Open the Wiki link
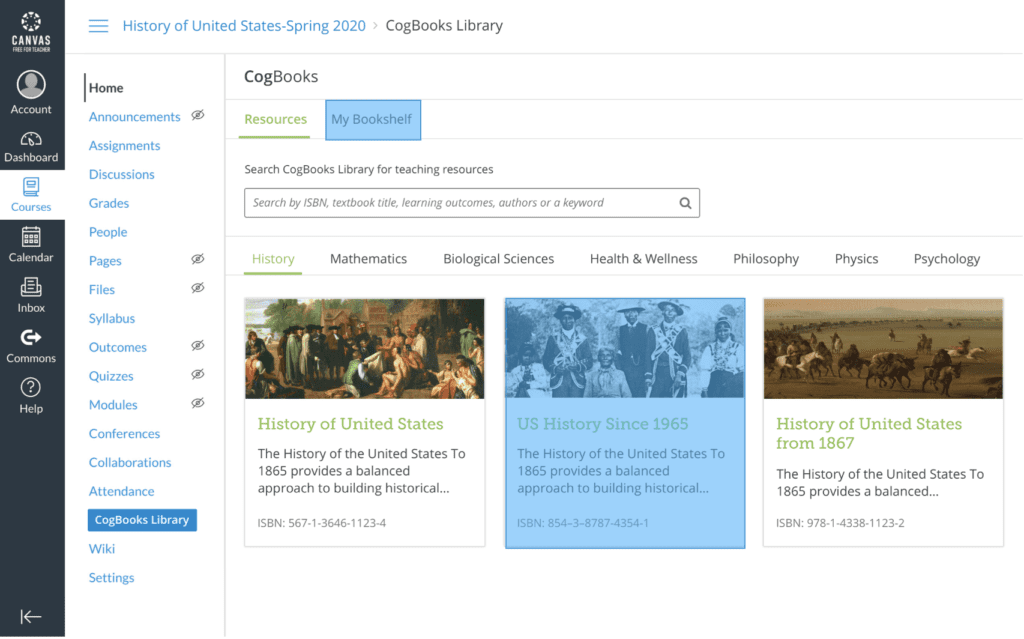Viewport: 1024px width, 639px height. [x=102, y=548]
